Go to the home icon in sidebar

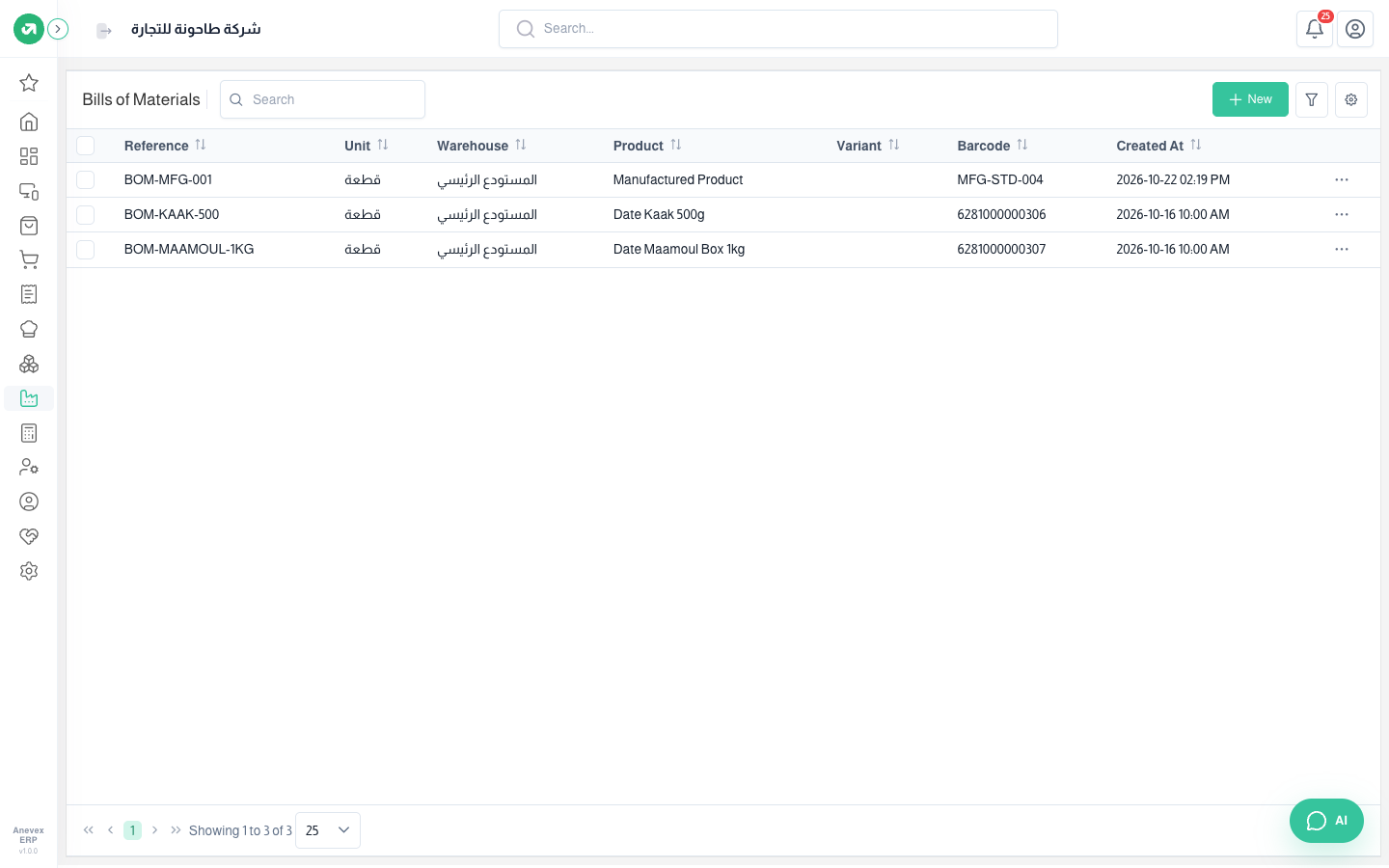click(x=29, y=122)
